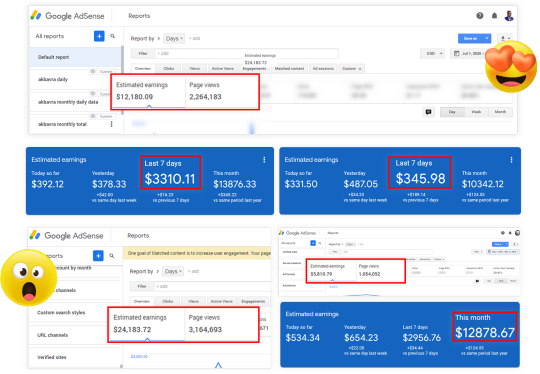Open Clicks tab in bottom-left report
Screen dimensions: 540x374
click(x=168, y=301)
